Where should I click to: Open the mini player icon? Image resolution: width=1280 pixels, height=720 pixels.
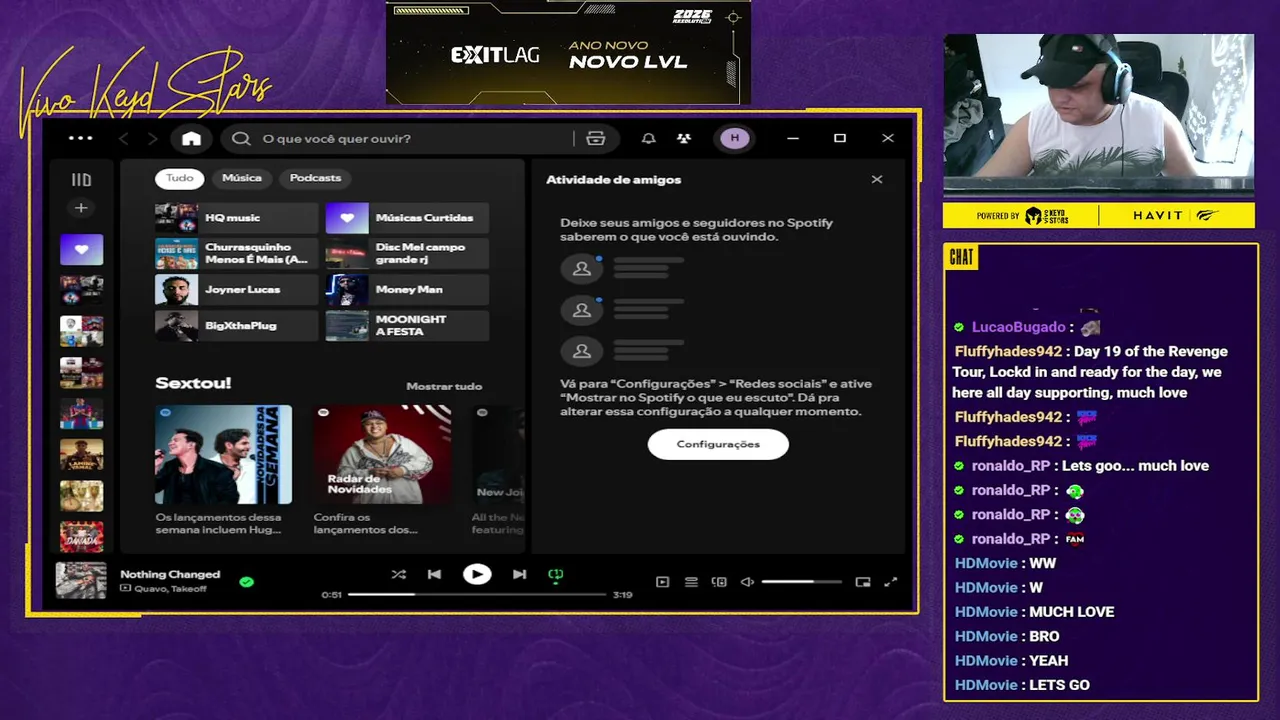(863, 582)
